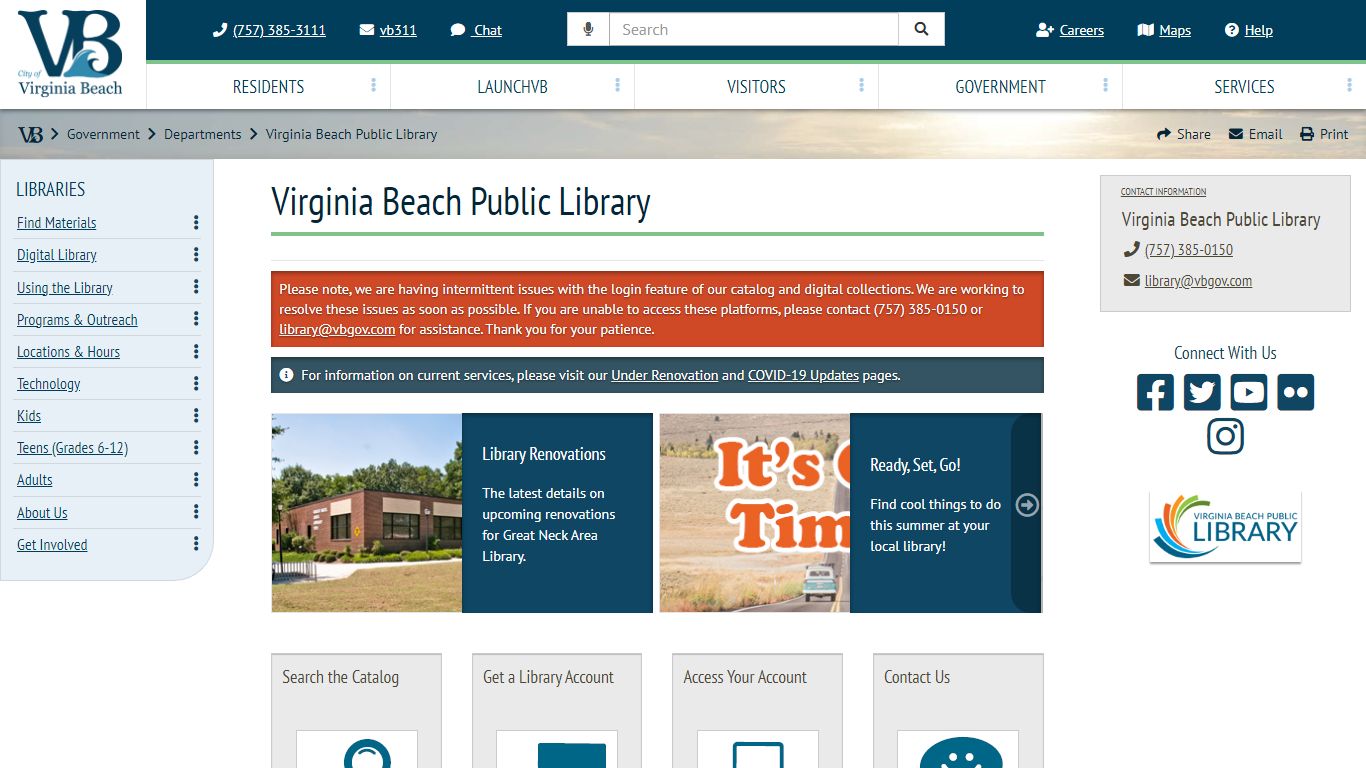The height and width of the screenshot is (768, 1366).
Task: Click the Get a Library Account tile icon
Action: tap(557, 750)
